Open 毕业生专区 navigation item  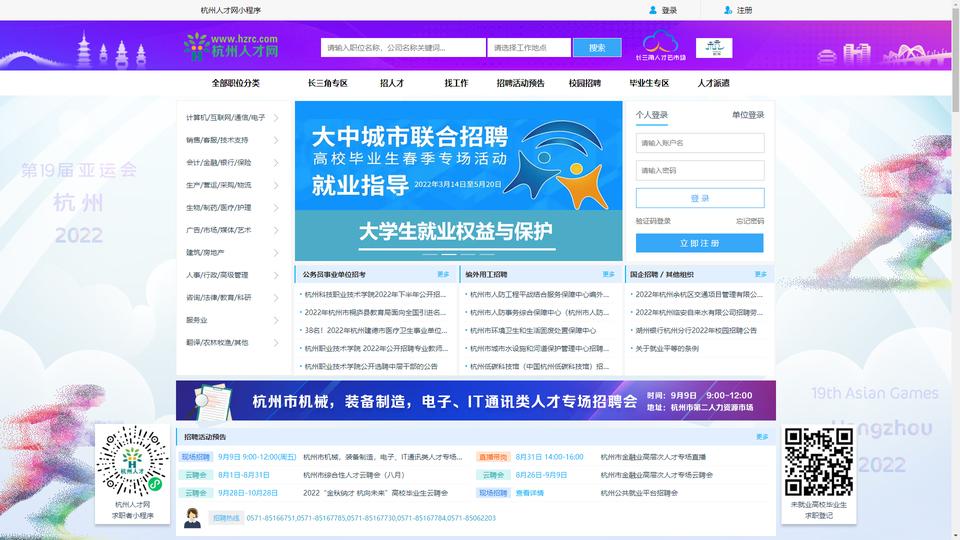(649, 83)
